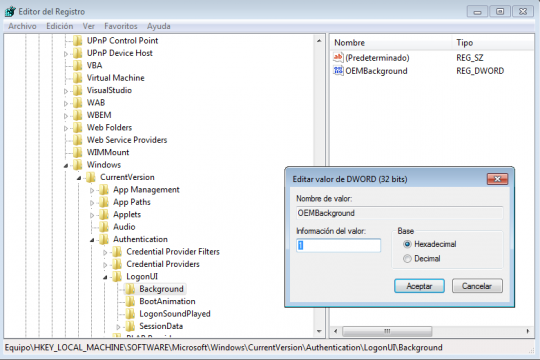Select the Background key in the tree
This screenshot has width=540, height=360.
coord(161,289)
